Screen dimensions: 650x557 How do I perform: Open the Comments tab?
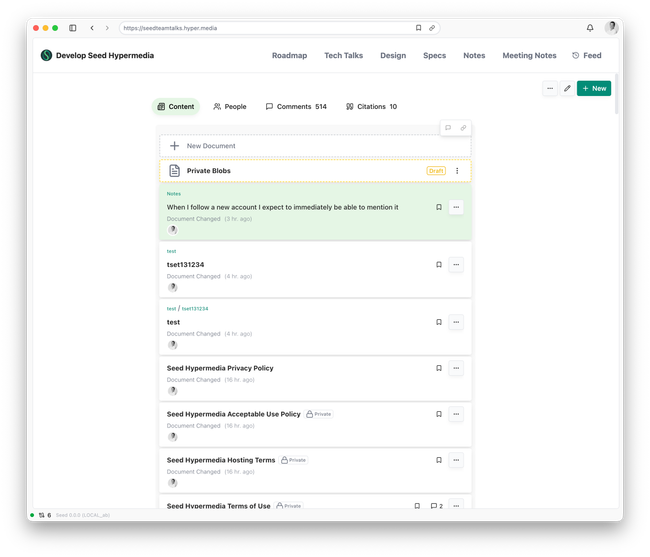pyautogui.click(x=295, y=106)
